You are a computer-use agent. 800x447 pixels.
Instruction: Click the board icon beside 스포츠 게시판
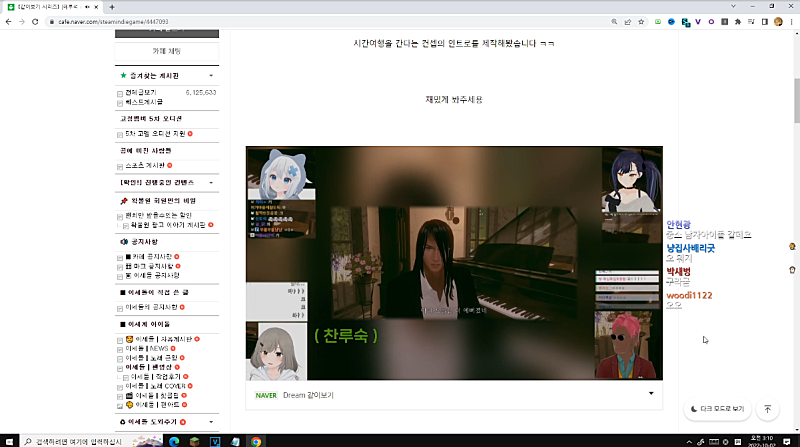click(120, 166)
